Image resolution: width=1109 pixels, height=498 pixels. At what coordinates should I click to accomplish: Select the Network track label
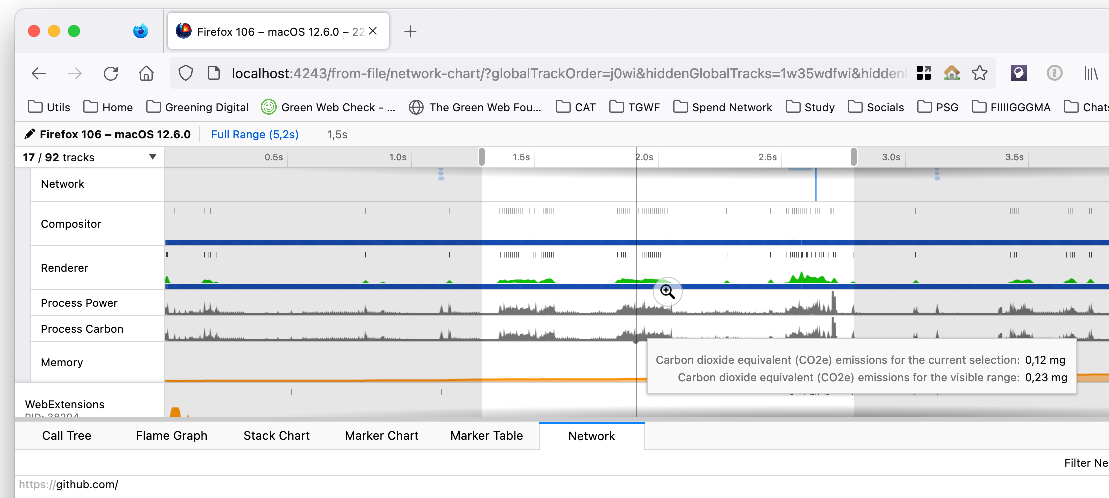pyautogui.click(x=62, y=184)
